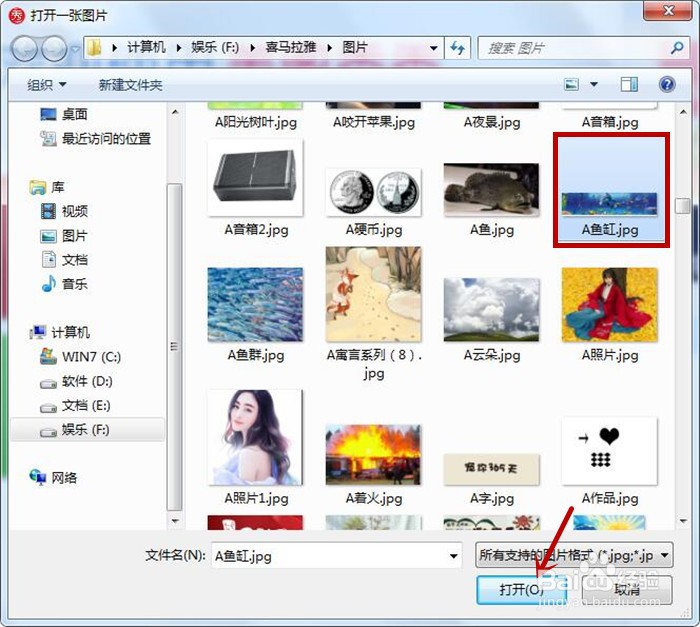The image size is (700, 627).
Task: Click file name A音箱.jpg
Action: pos(610,122)
